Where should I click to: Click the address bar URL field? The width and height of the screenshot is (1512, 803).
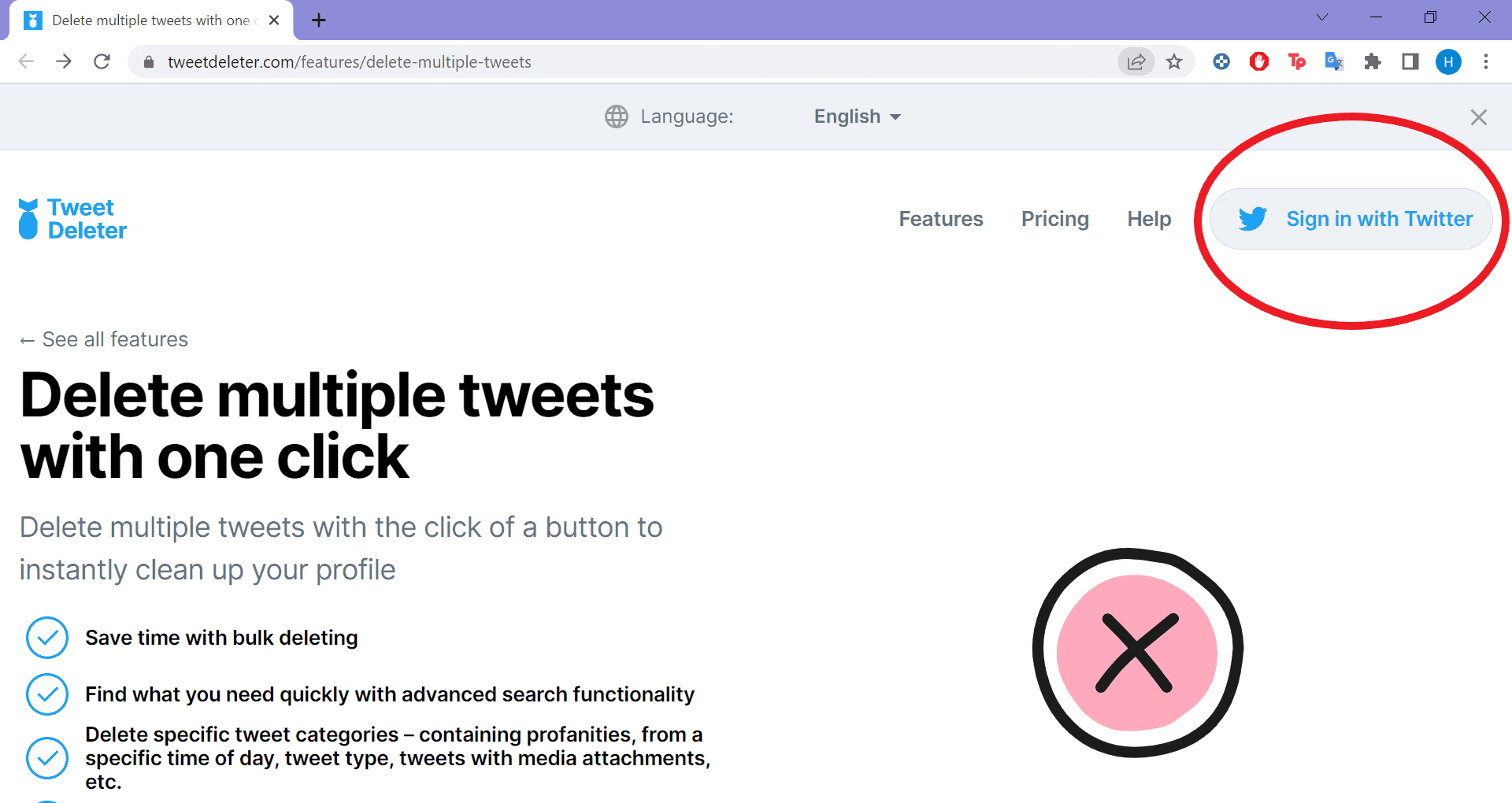pyautogui.click(x=551, y=61)
